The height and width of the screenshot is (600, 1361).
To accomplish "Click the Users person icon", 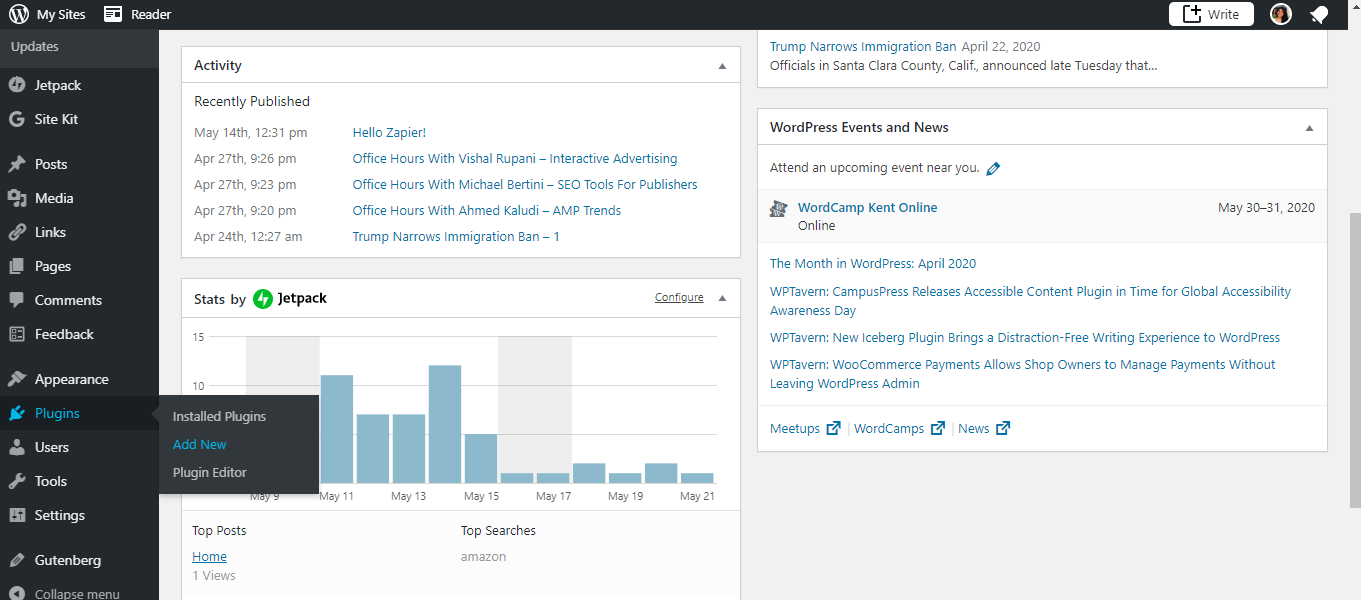I will click(x=17, y=447).
